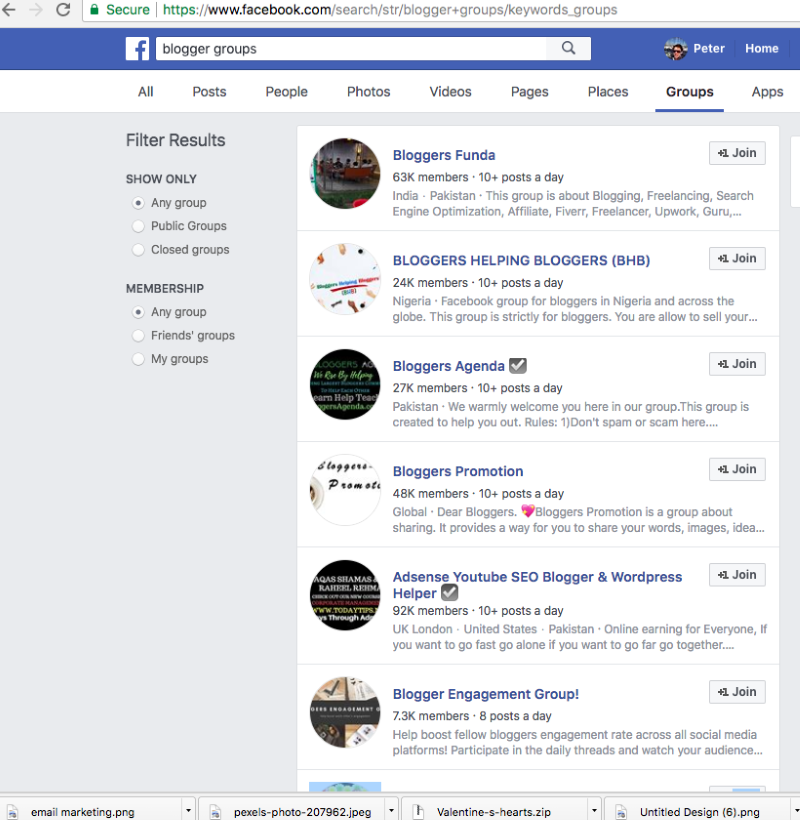Click the browser forward arrow
This screenshot has width=800, height=820.
[x=36, y=9]
